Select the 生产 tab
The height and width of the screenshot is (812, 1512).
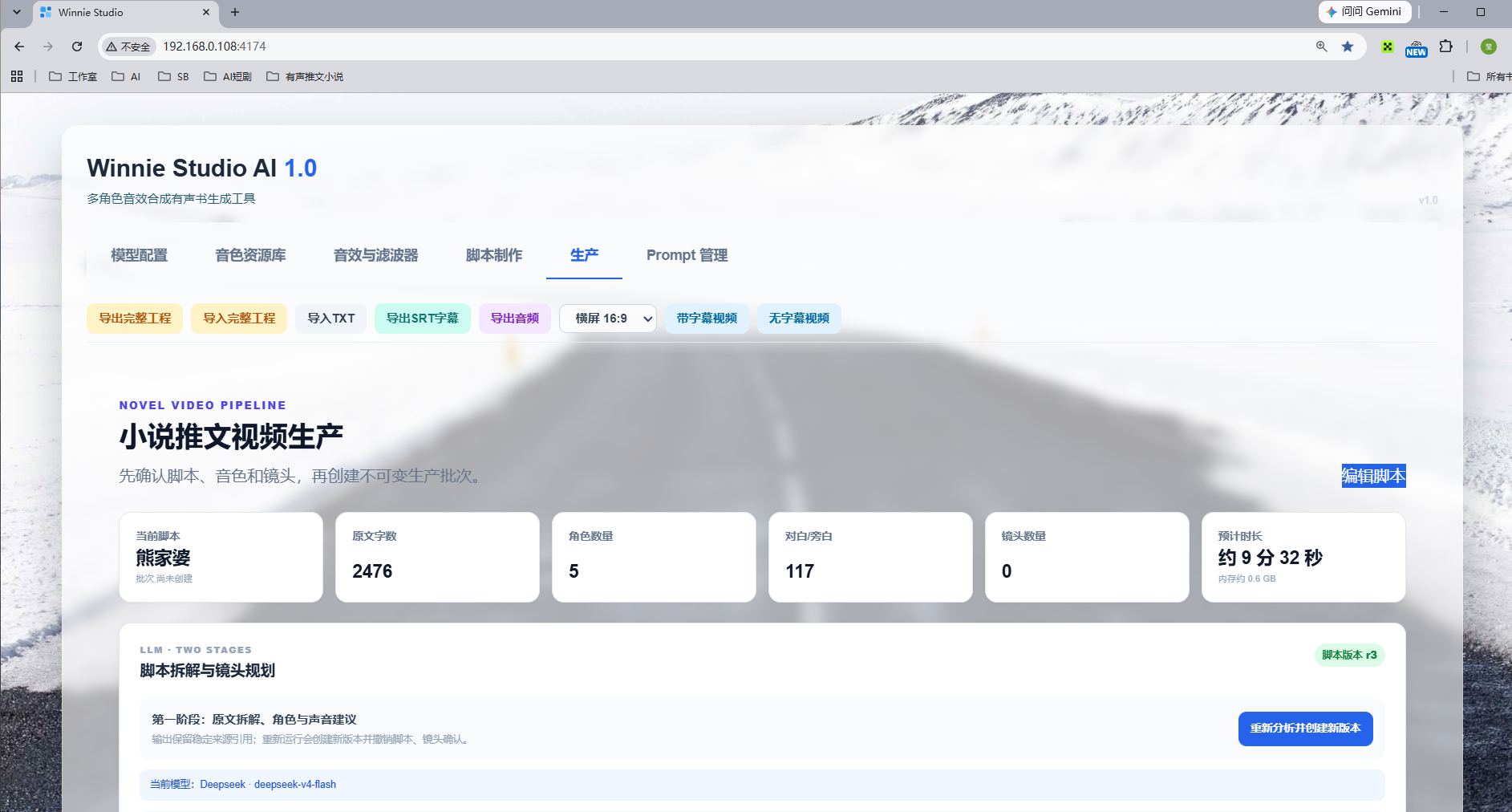[x=584, y=255]
